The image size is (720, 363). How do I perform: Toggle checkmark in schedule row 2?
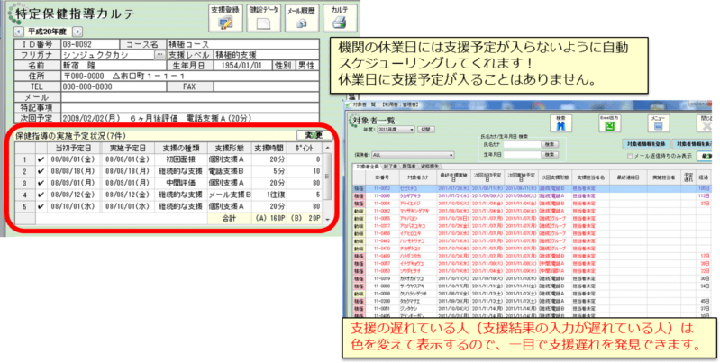[41, 171]
